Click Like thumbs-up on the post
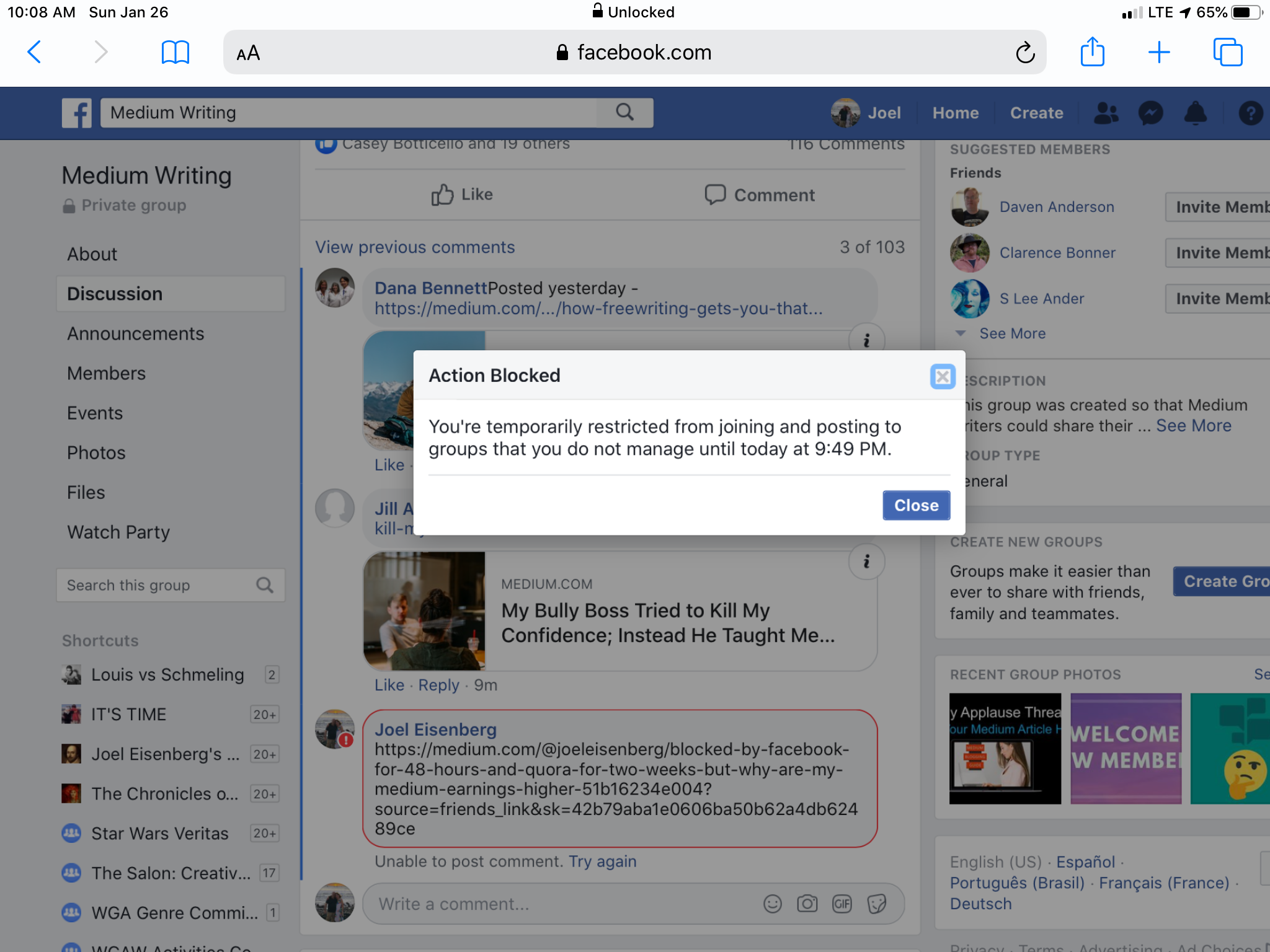Image resolution: width=1270 pixels, height=952 pixels. [x=462, y=195]
